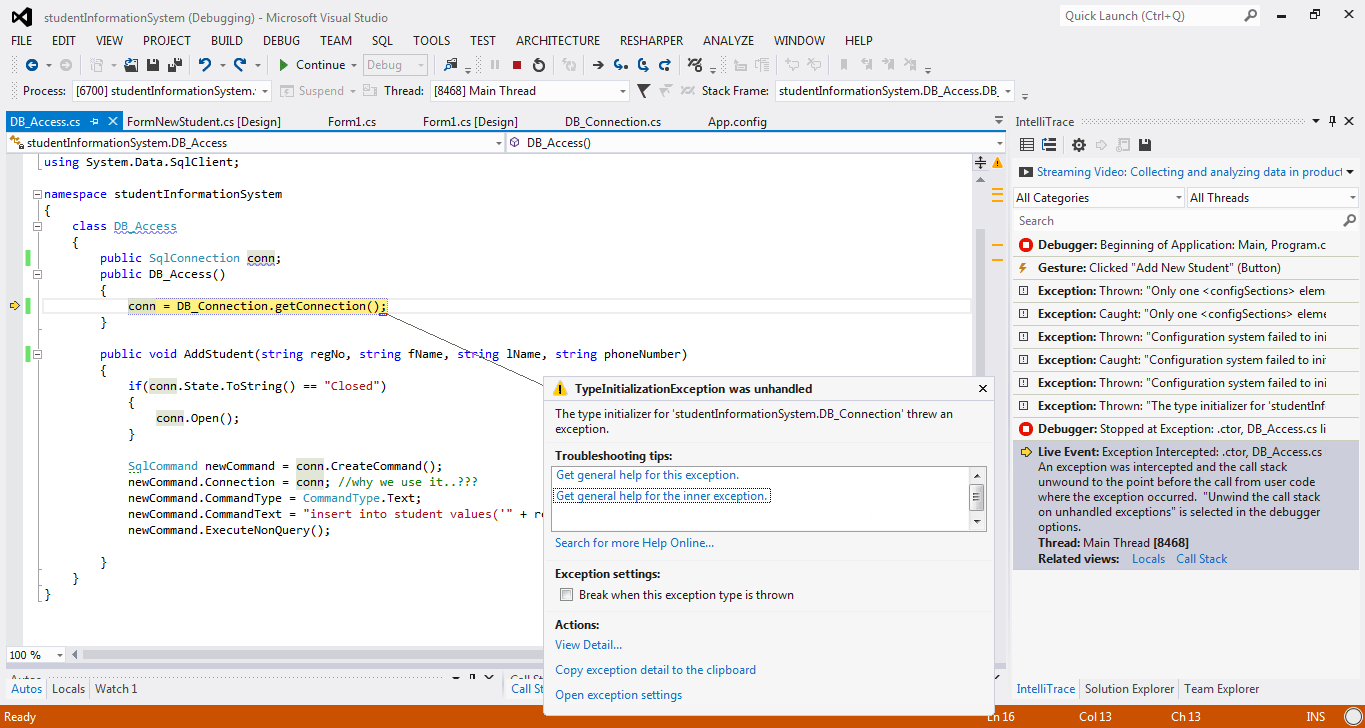Open the All Categories dropdown
The width and height of the screenshot is (1365, 728).
click(1098, 198)
